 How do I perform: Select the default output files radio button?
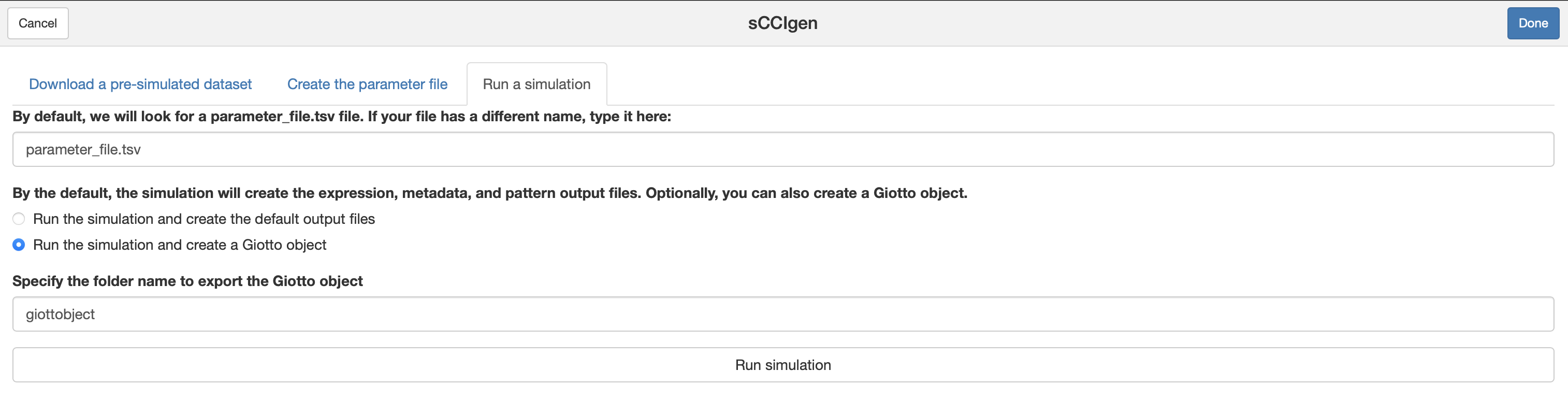click(19, 219)
